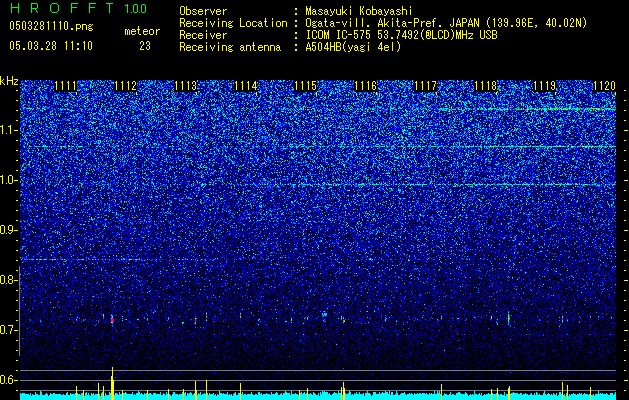Click the 0.8 frequency axis label
This screenshot has height=400, width=629.
tap(8, 280)
